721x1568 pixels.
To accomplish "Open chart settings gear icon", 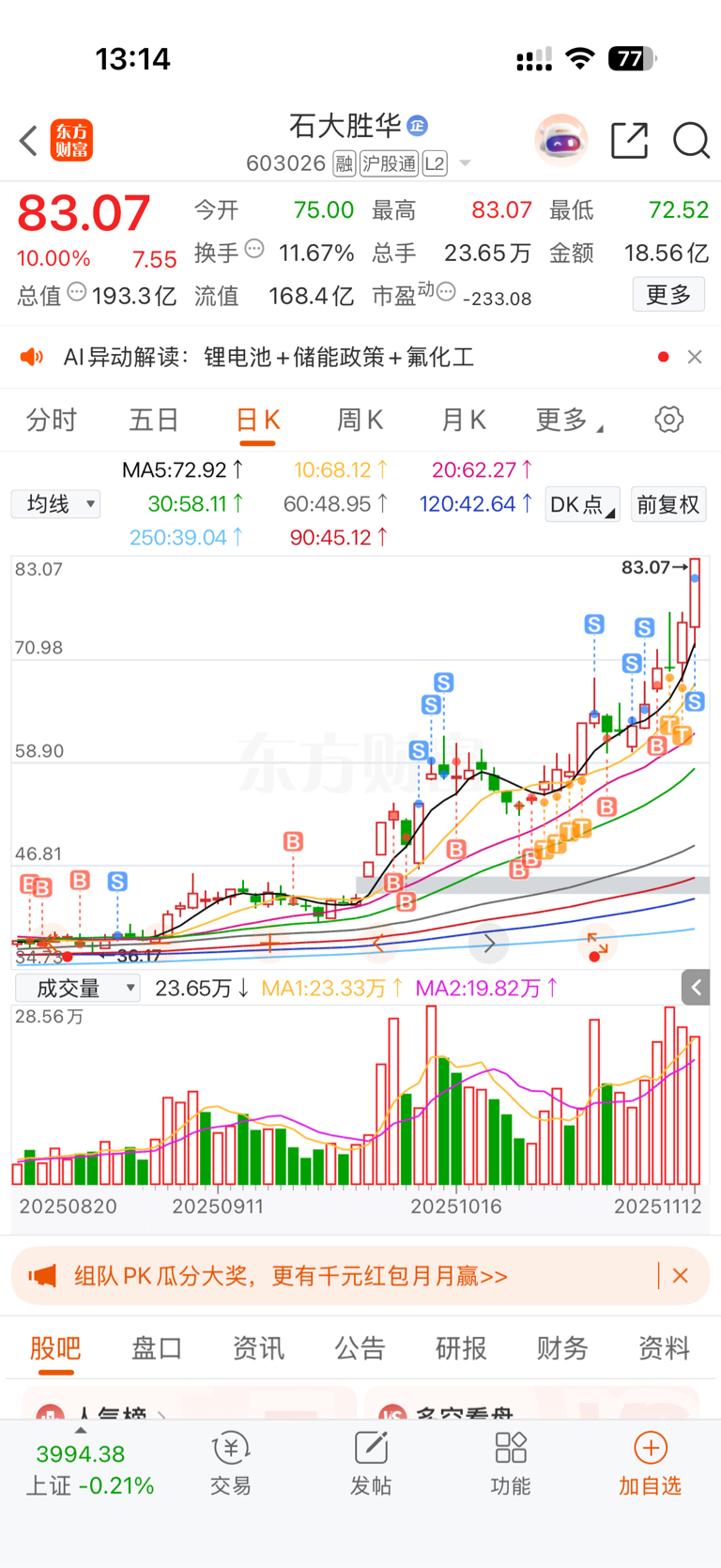I will point(669,420).
